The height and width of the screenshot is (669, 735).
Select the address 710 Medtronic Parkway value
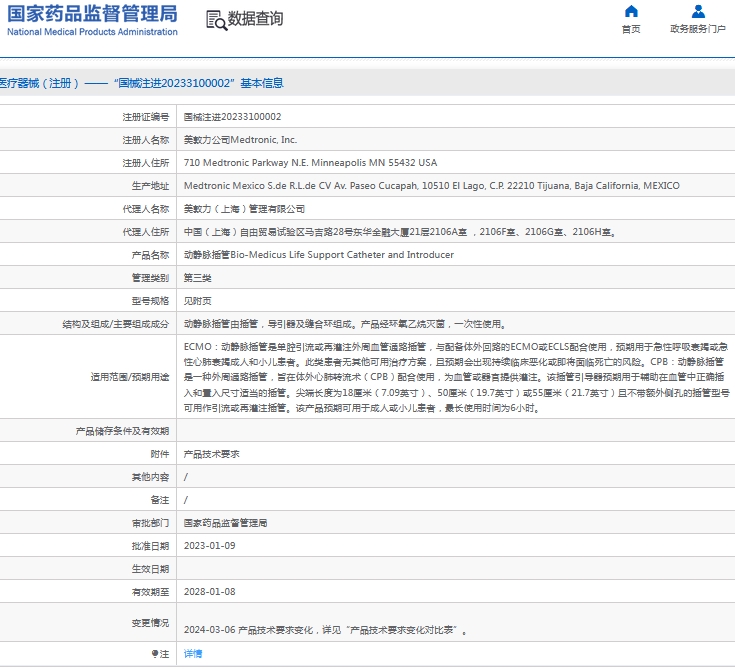pyautogui.click(x=310, y=163)
